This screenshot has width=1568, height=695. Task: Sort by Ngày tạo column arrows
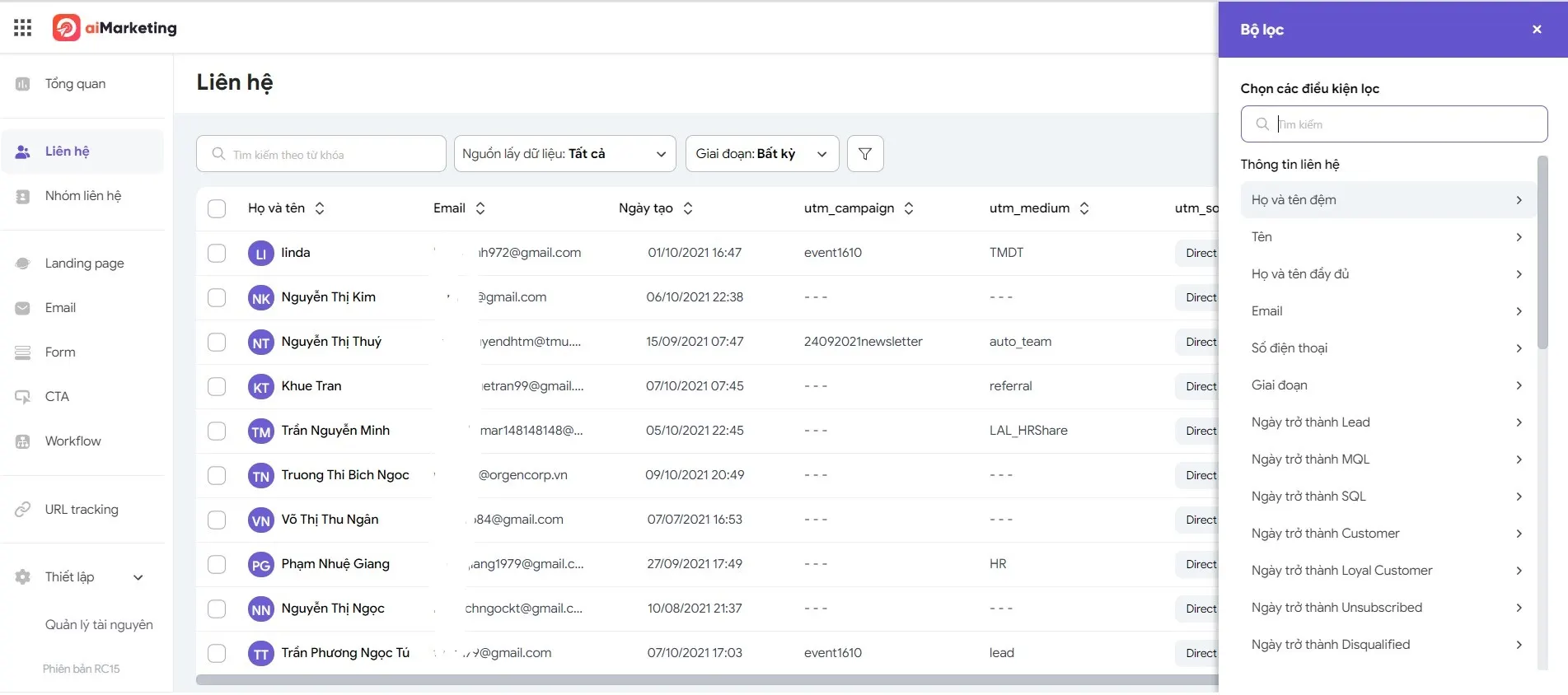[688, 208]
